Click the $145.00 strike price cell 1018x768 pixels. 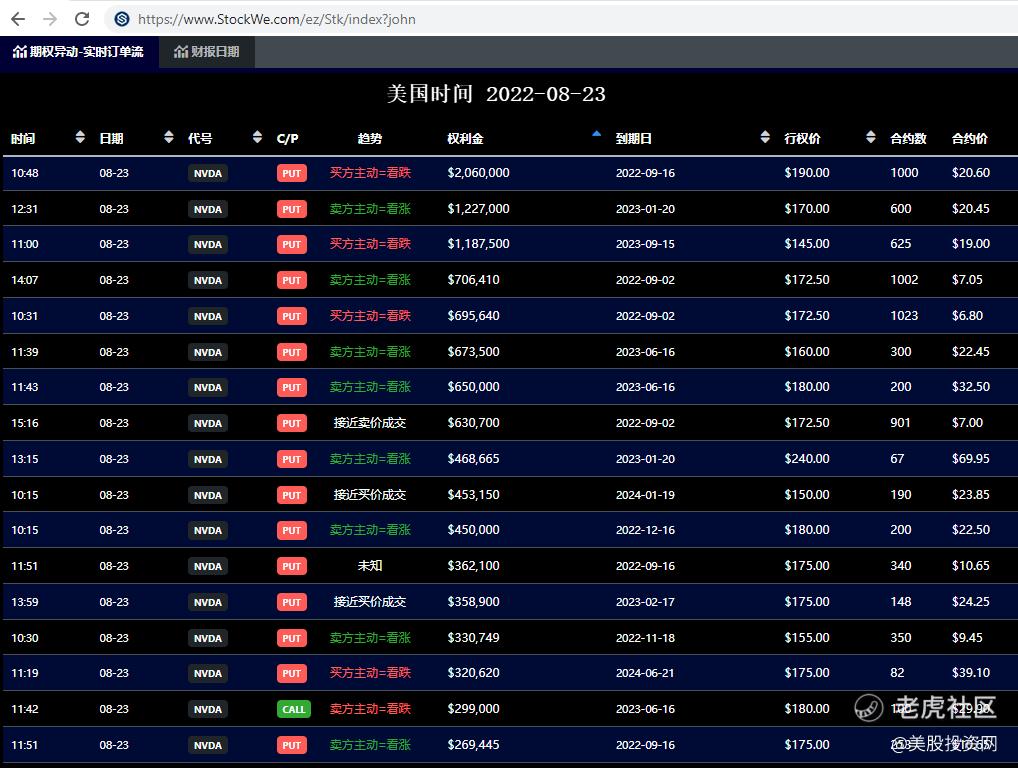tap(806, 243)
